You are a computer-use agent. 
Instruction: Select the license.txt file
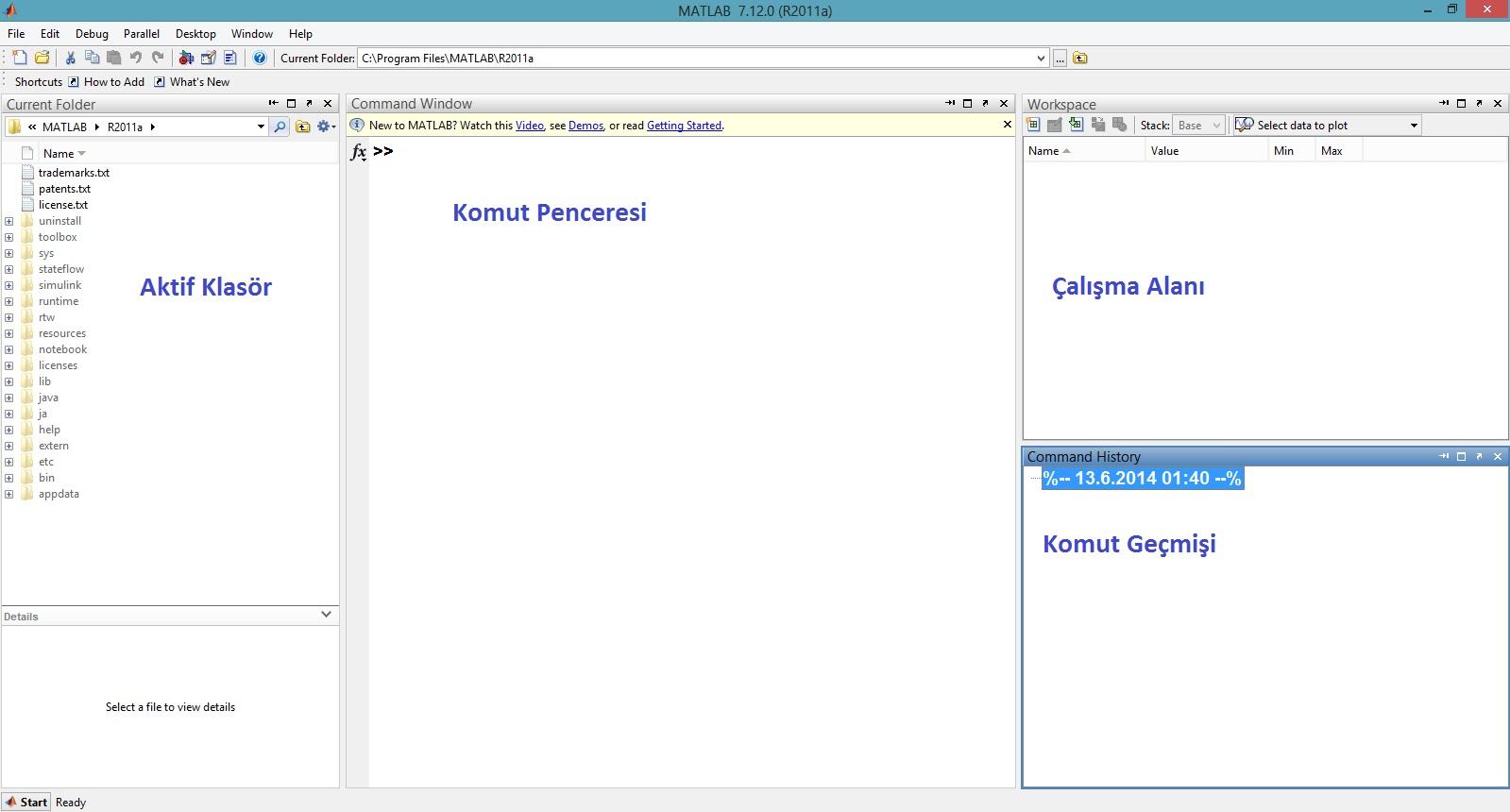pos(63,205)
